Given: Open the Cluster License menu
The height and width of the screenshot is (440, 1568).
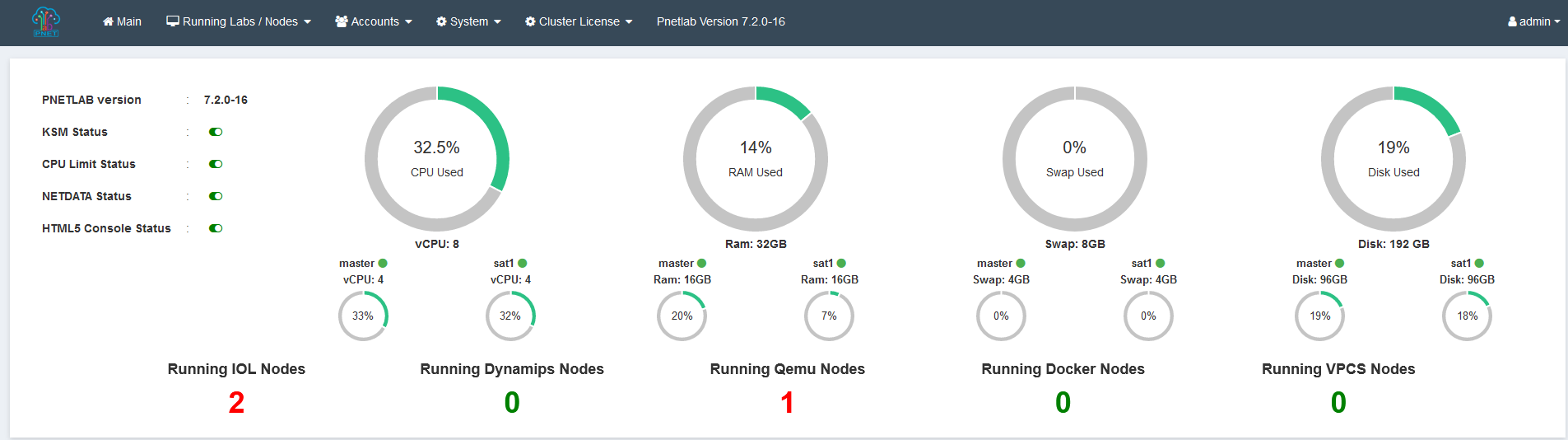Looking at the screenshot, I should (x=579, y=21).
